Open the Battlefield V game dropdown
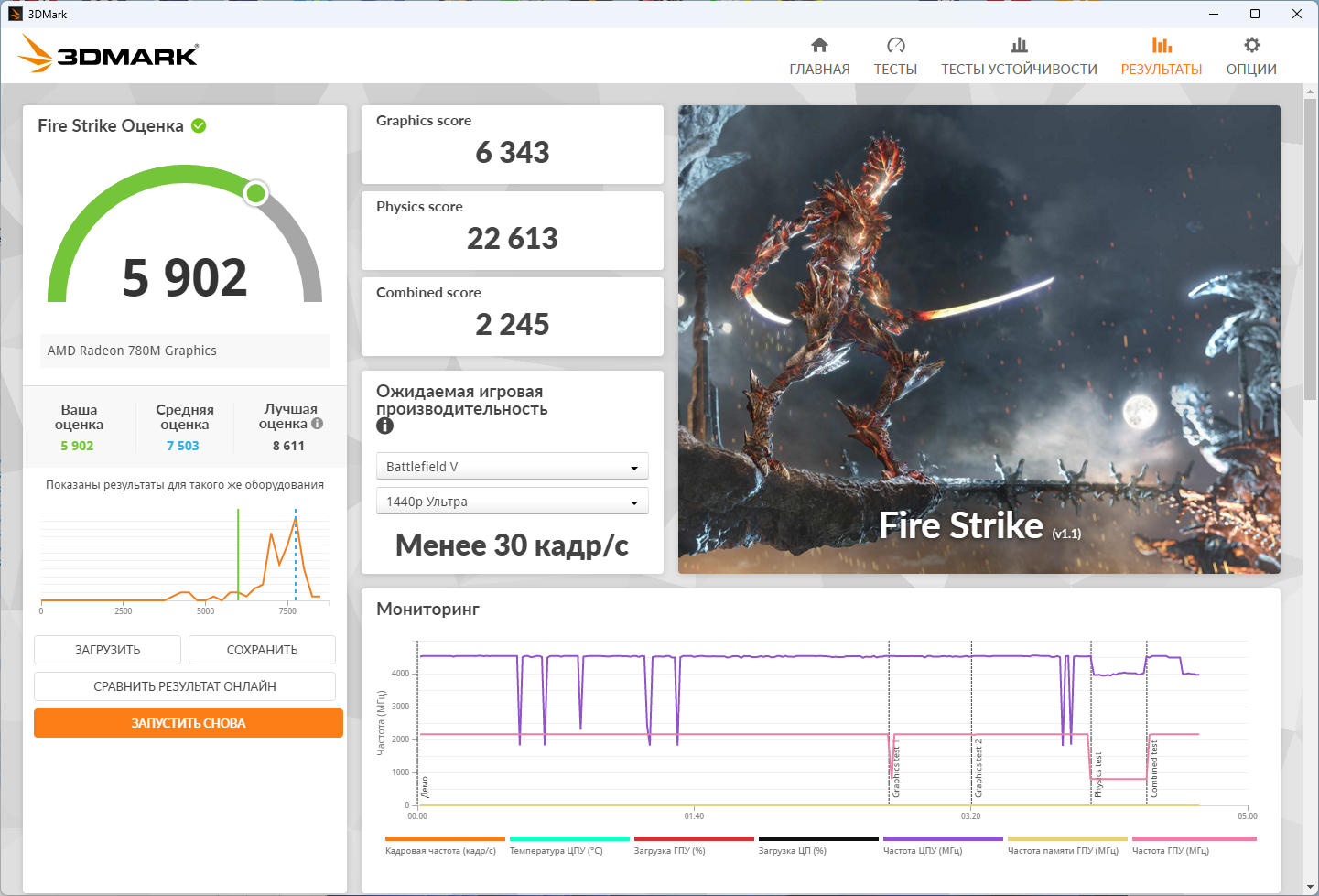Screen dimensions: 1319x896 coord(512,467)
